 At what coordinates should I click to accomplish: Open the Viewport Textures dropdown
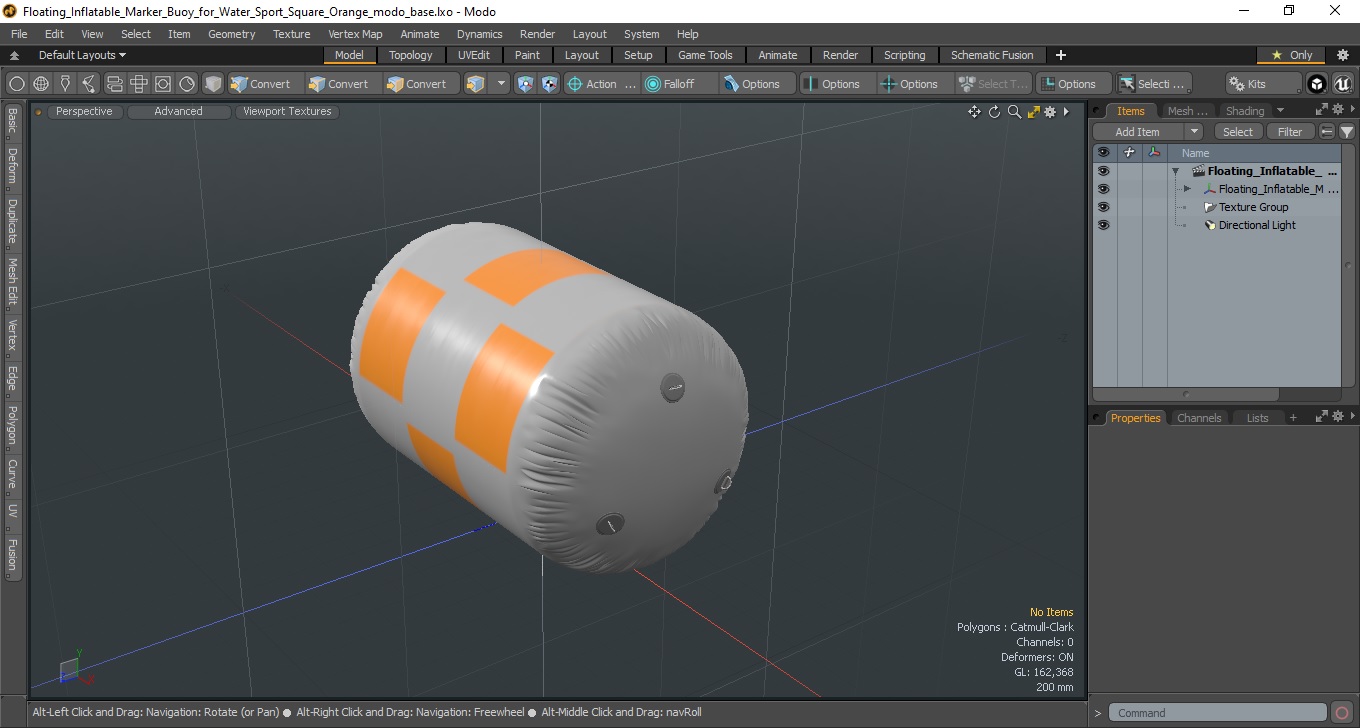click(287, 112)
